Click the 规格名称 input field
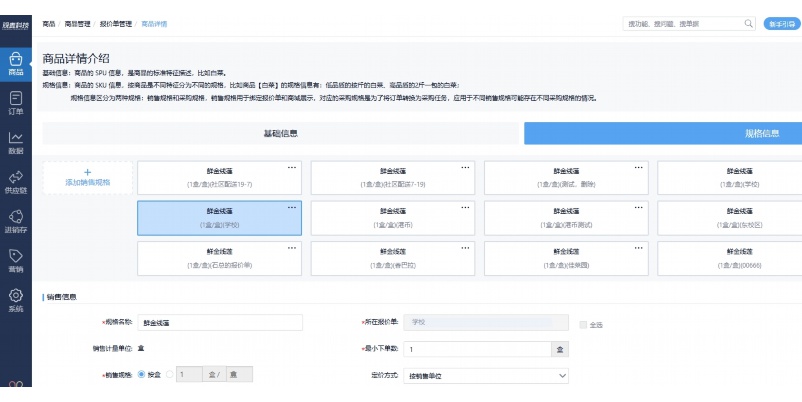This screenshot has height=402, width=802. [220, 323]
